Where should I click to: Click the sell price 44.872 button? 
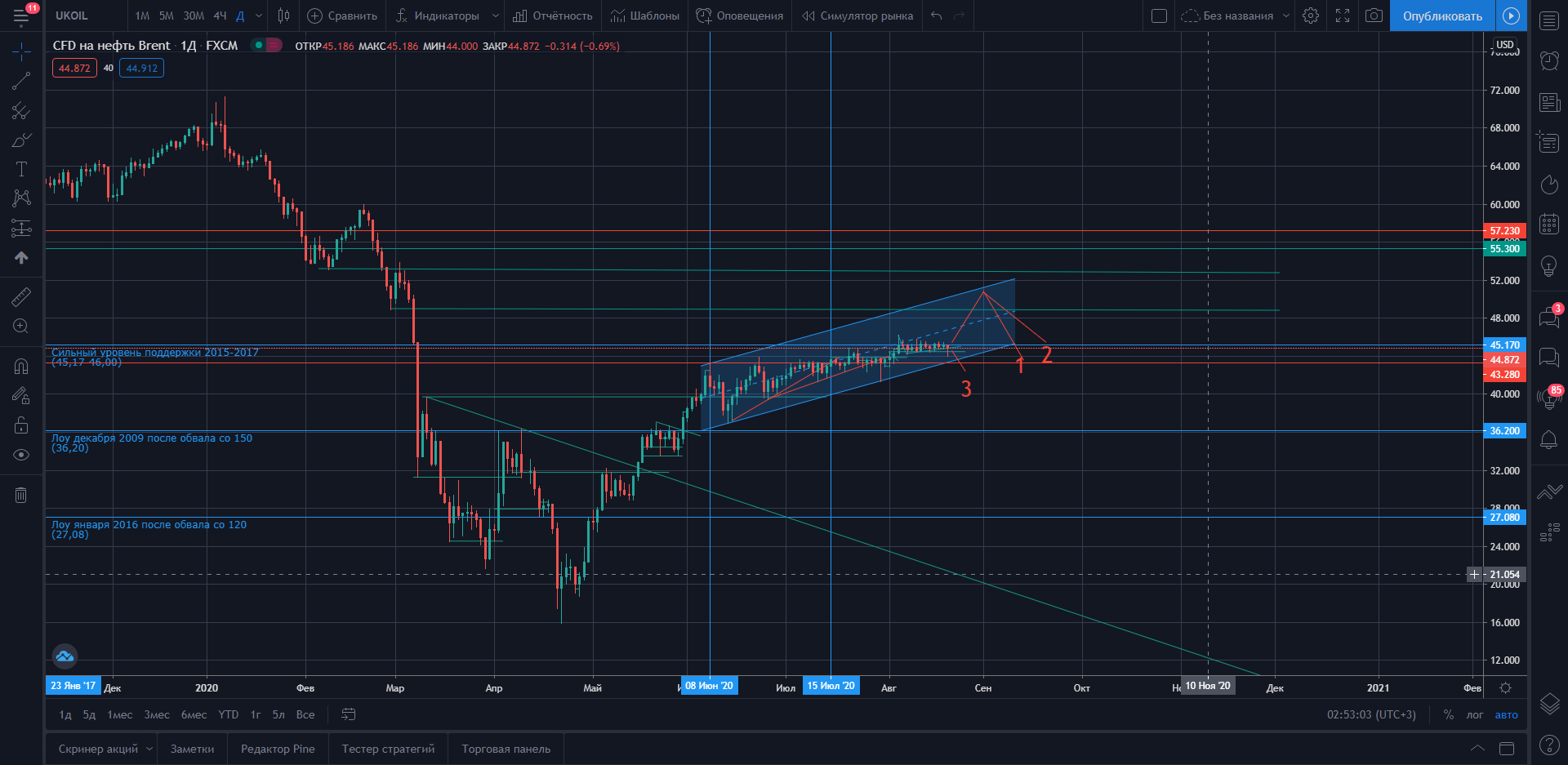(x=74, y=68)
